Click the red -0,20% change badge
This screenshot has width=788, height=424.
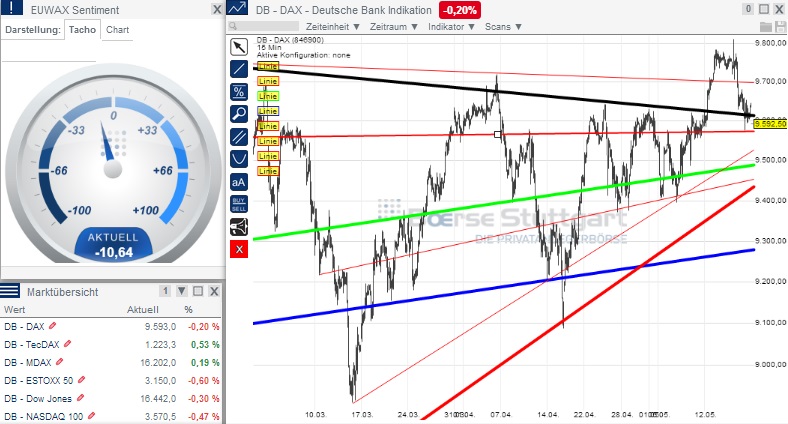point(460,10)
